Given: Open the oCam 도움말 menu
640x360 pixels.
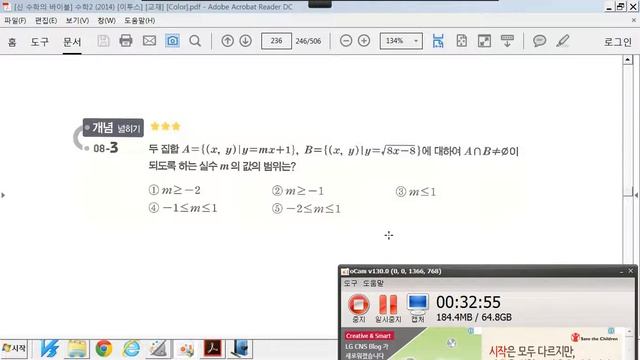Looking at the screenshot, I should pos(373,283).
